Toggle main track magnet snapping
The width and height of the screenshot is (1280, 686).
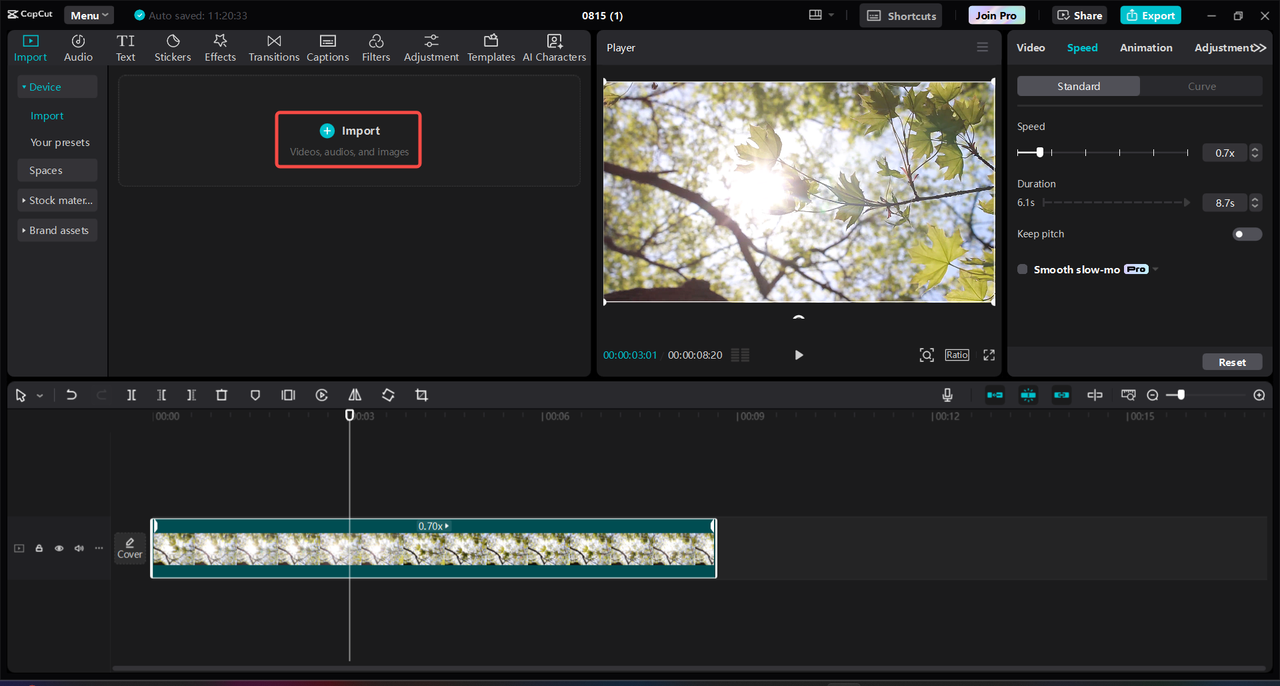coord(995,395)
